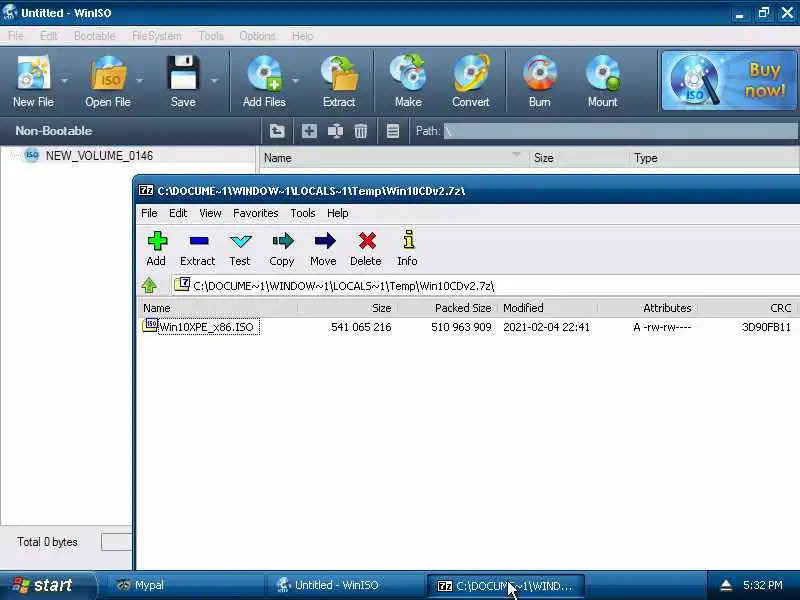Open the 7-Zip File menu
800x600 pixels.
coord(149,213)
